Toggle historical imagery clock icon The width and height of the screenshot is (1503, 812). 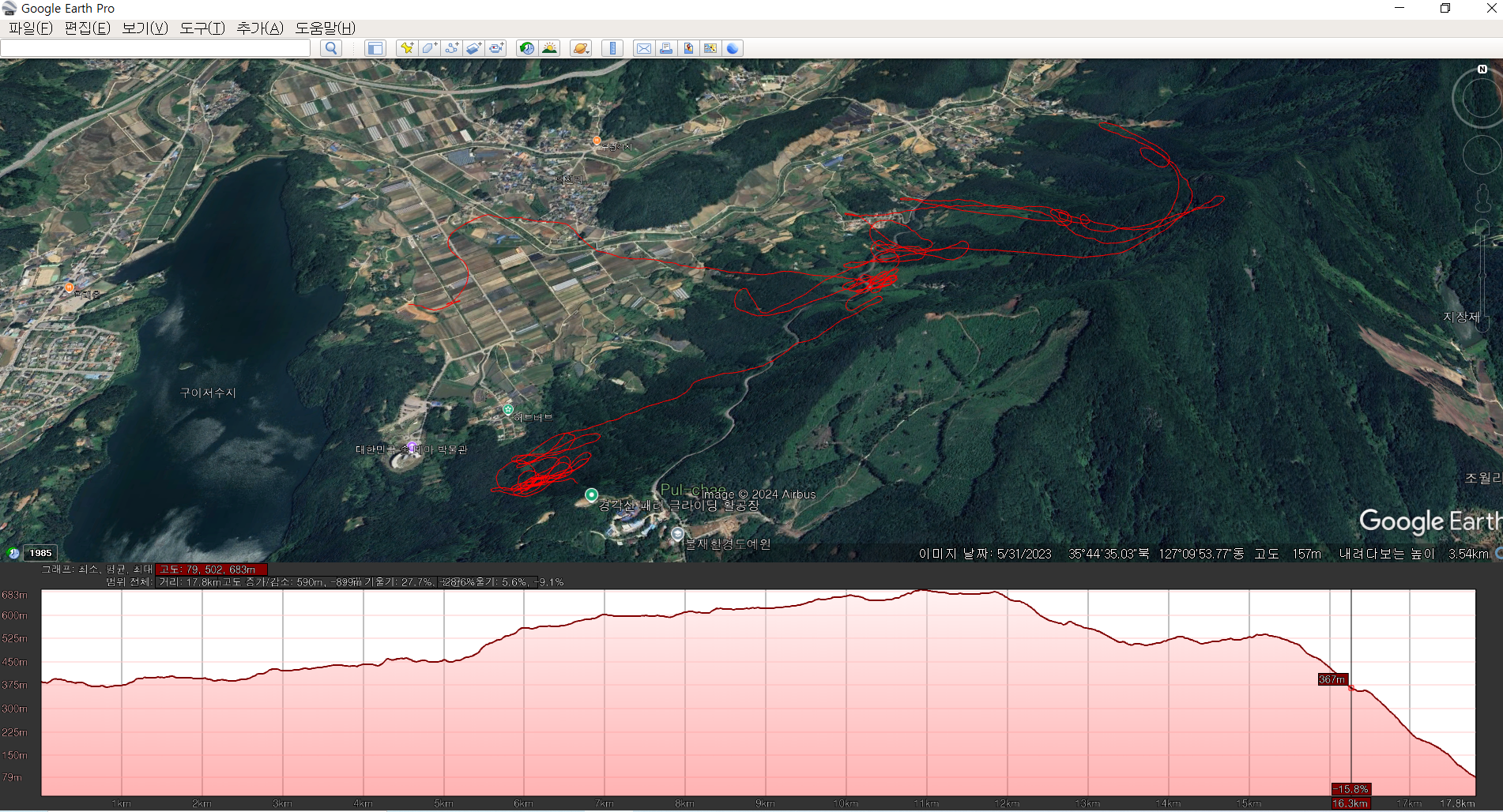point(526,48)
